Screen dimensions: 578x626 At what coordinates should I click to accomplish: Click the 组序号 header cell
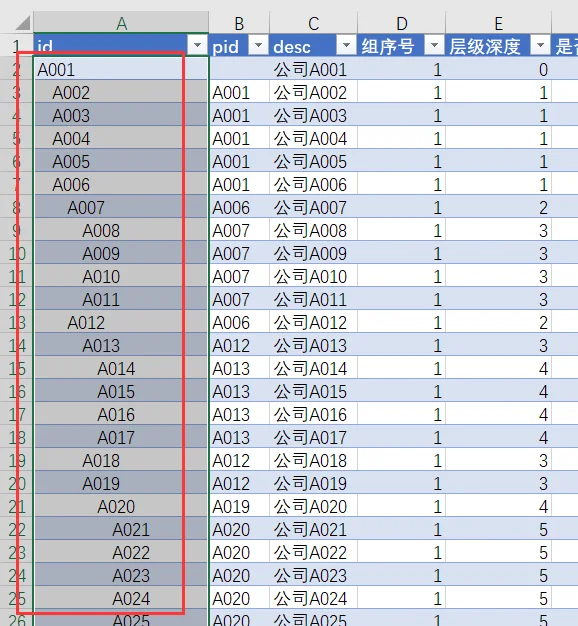[402, 46]
